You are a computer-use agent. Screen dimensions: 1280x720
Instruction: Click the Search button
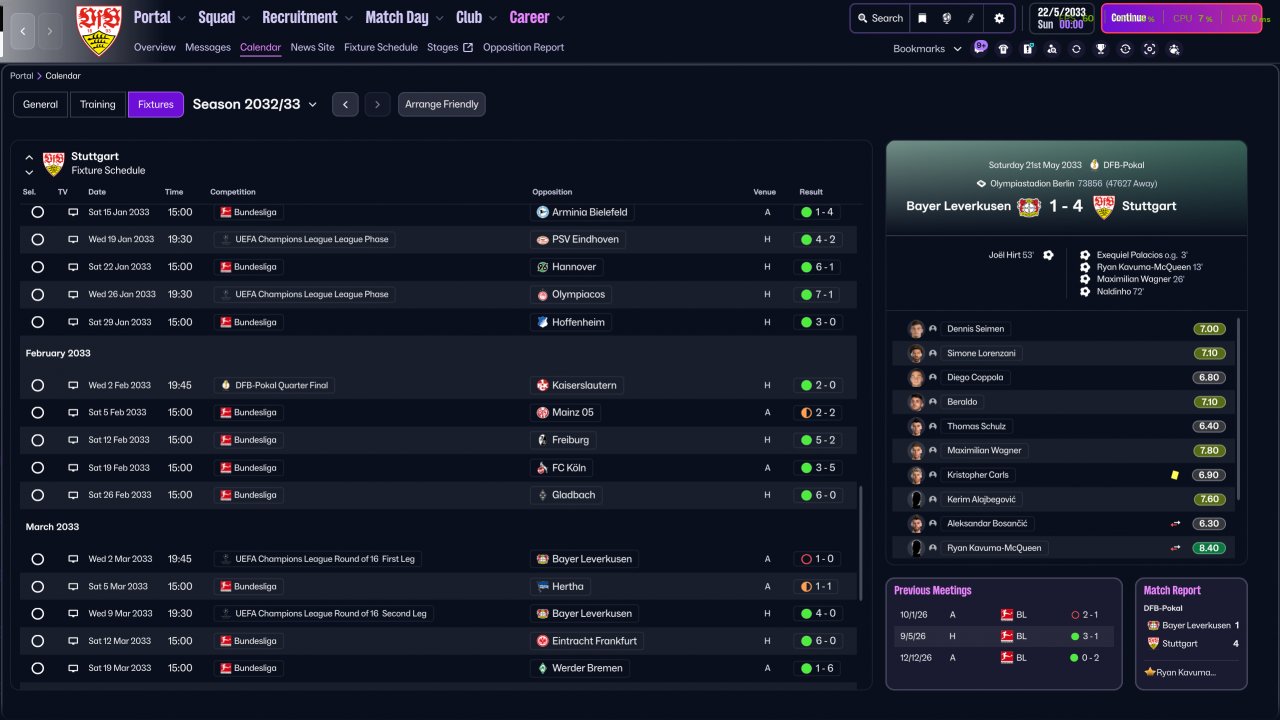point(879,18)
